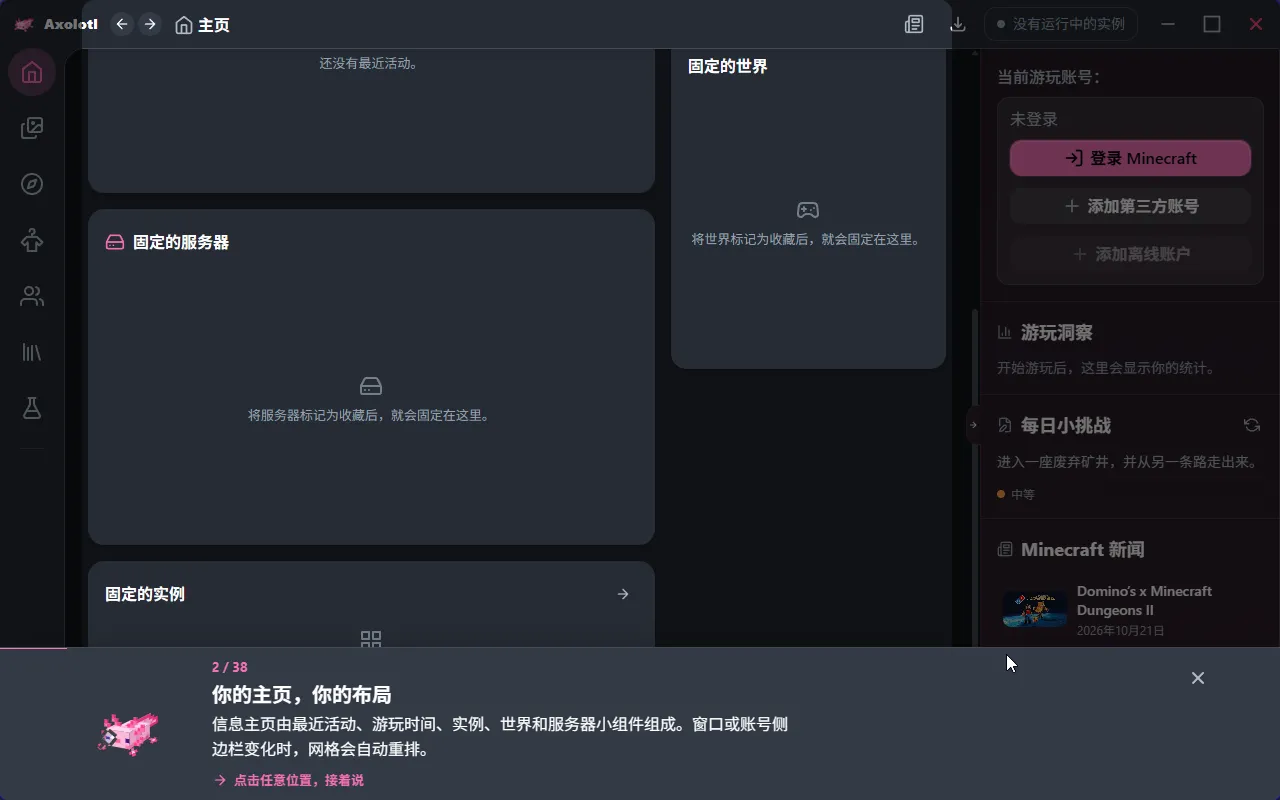
Task: Collapse the account sidebar with arrow handle
Action: tap(973, 425)
